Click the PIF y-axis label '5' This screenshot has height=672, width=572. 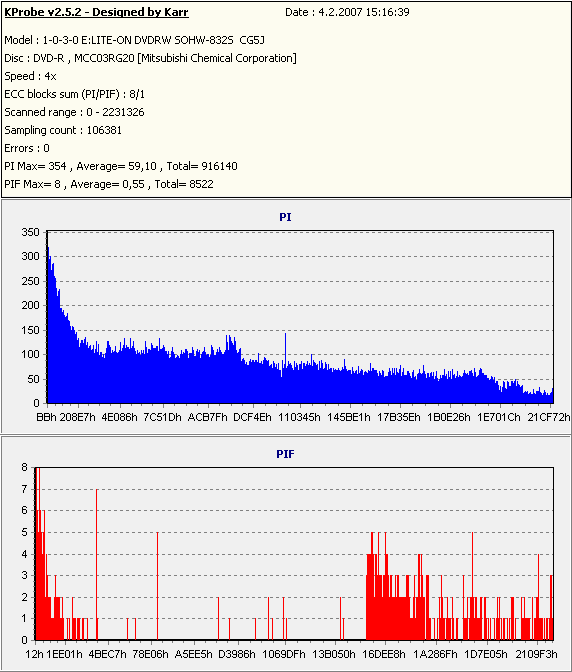[24, 532]
